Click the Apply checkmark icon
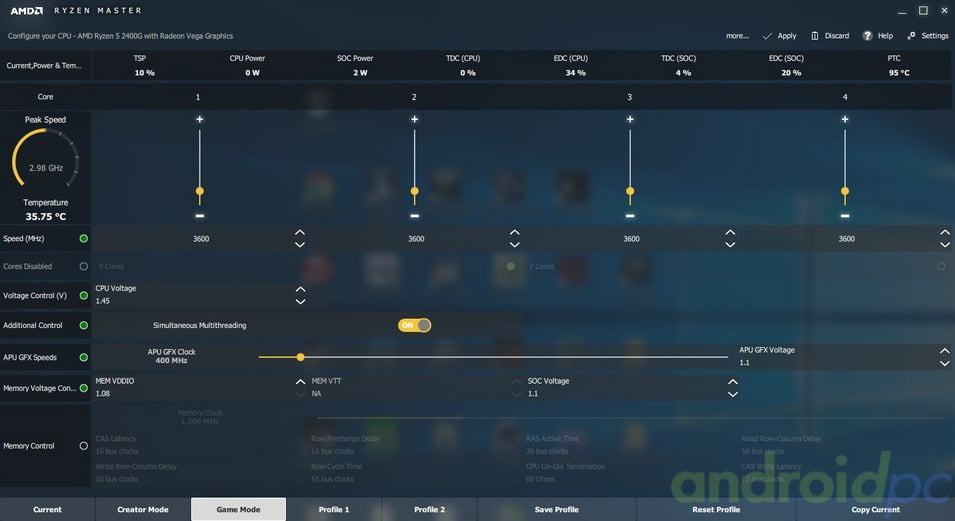Screen dimensions: 955x521 pyautogui.click(x=767, y=36)
